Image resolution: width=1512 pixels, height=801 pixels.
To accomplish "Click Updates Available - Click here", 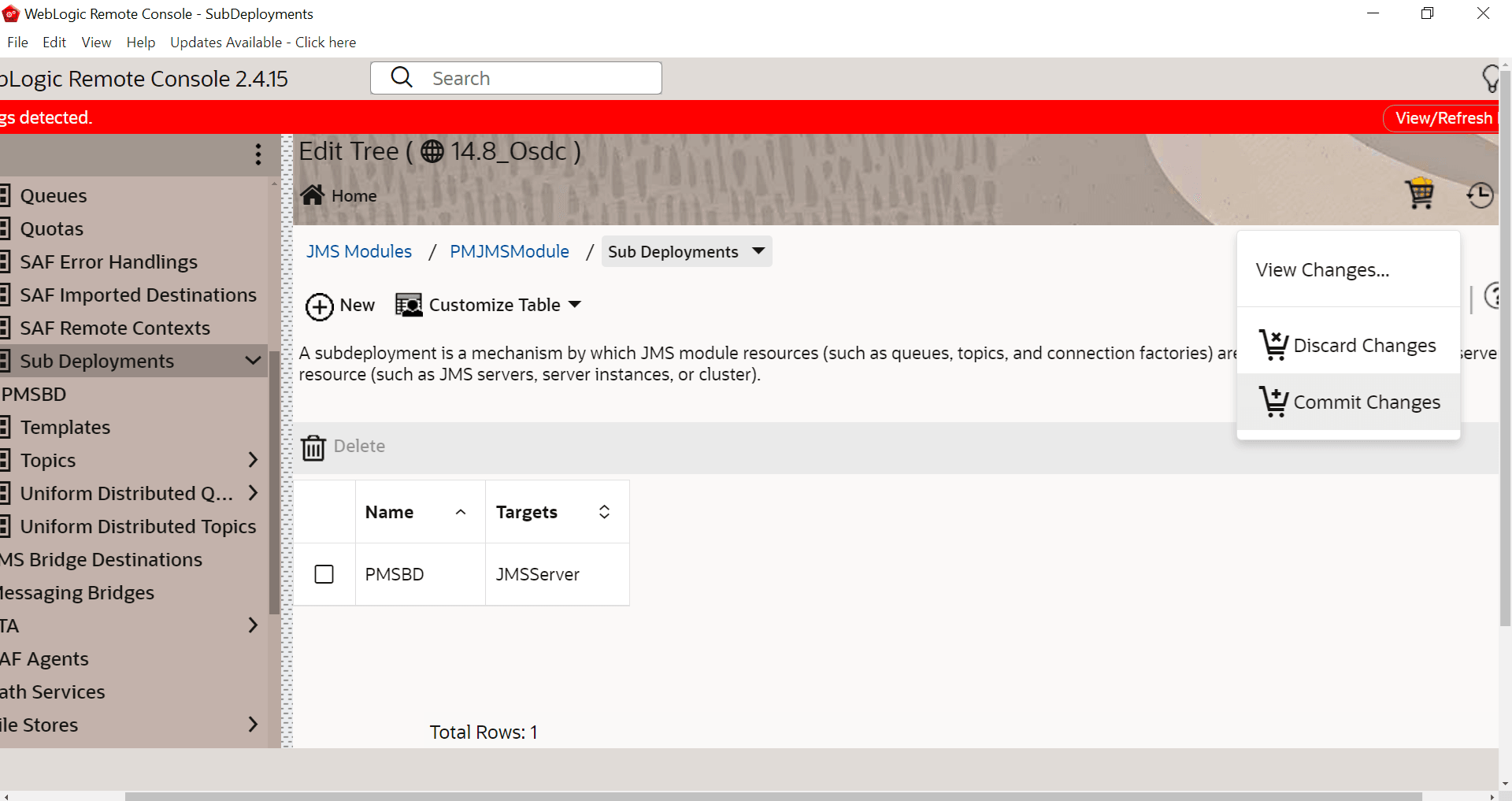I will (x=263, y=43).
